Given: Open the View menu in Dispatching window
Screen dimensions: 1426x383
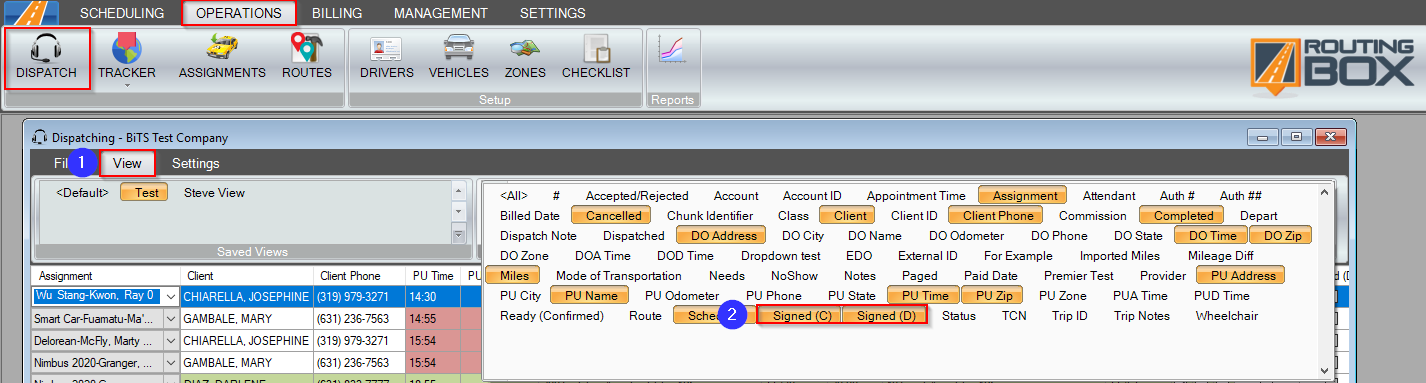Looking at the screenshot, I should click(127, 163).
